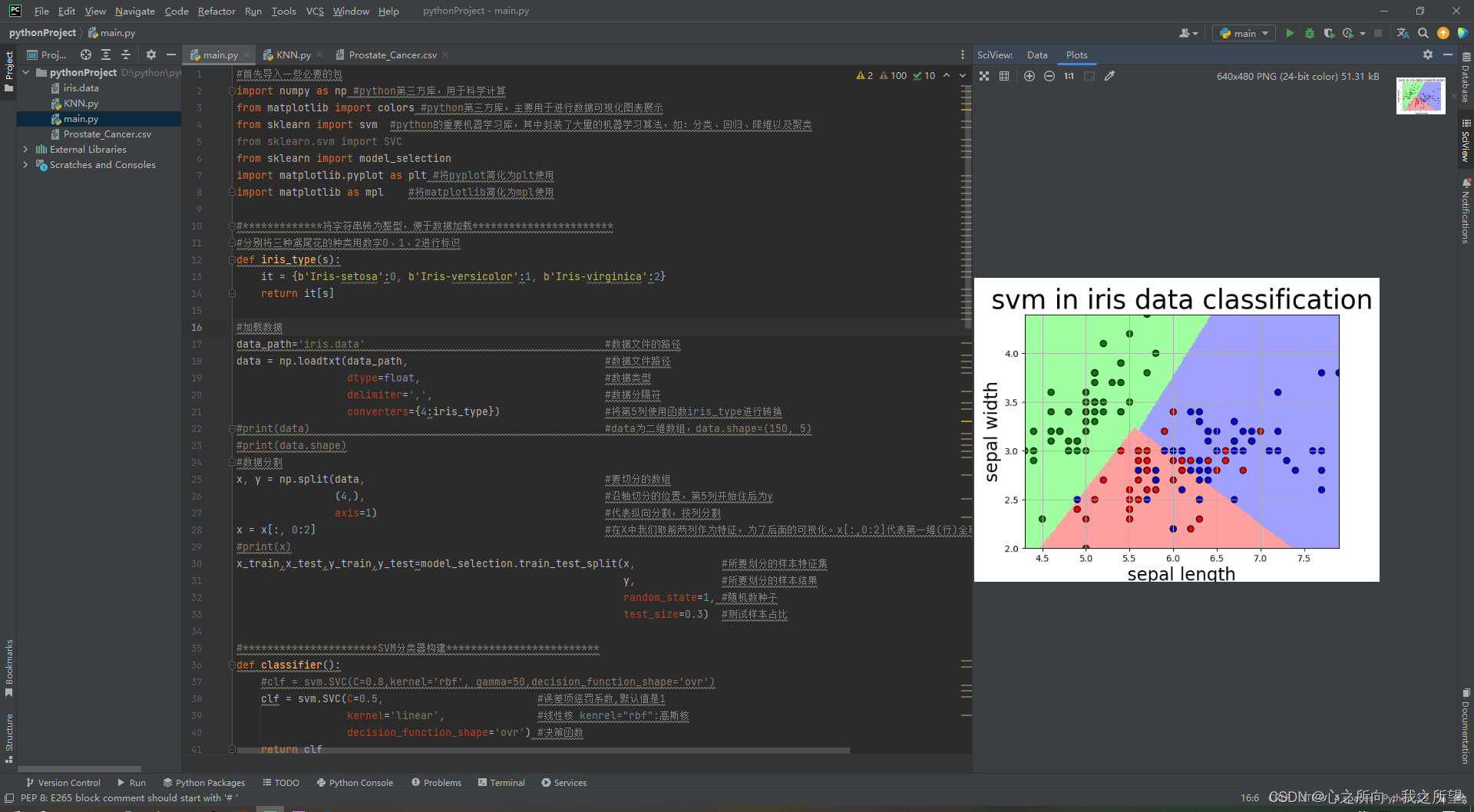Toggle grid display in SciView plot

(x=1004, y=76)
